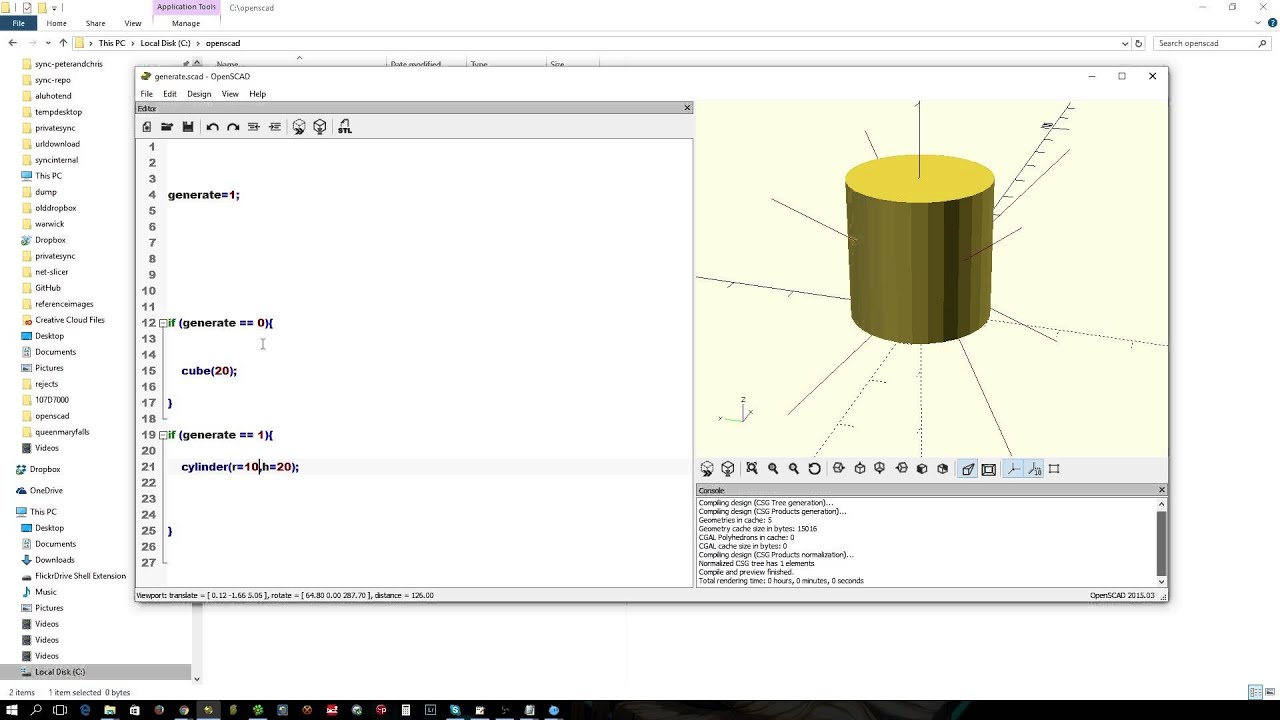Switch to the Right view
The height and width of the screenshot is (720, 1280).
coord(839,469)
